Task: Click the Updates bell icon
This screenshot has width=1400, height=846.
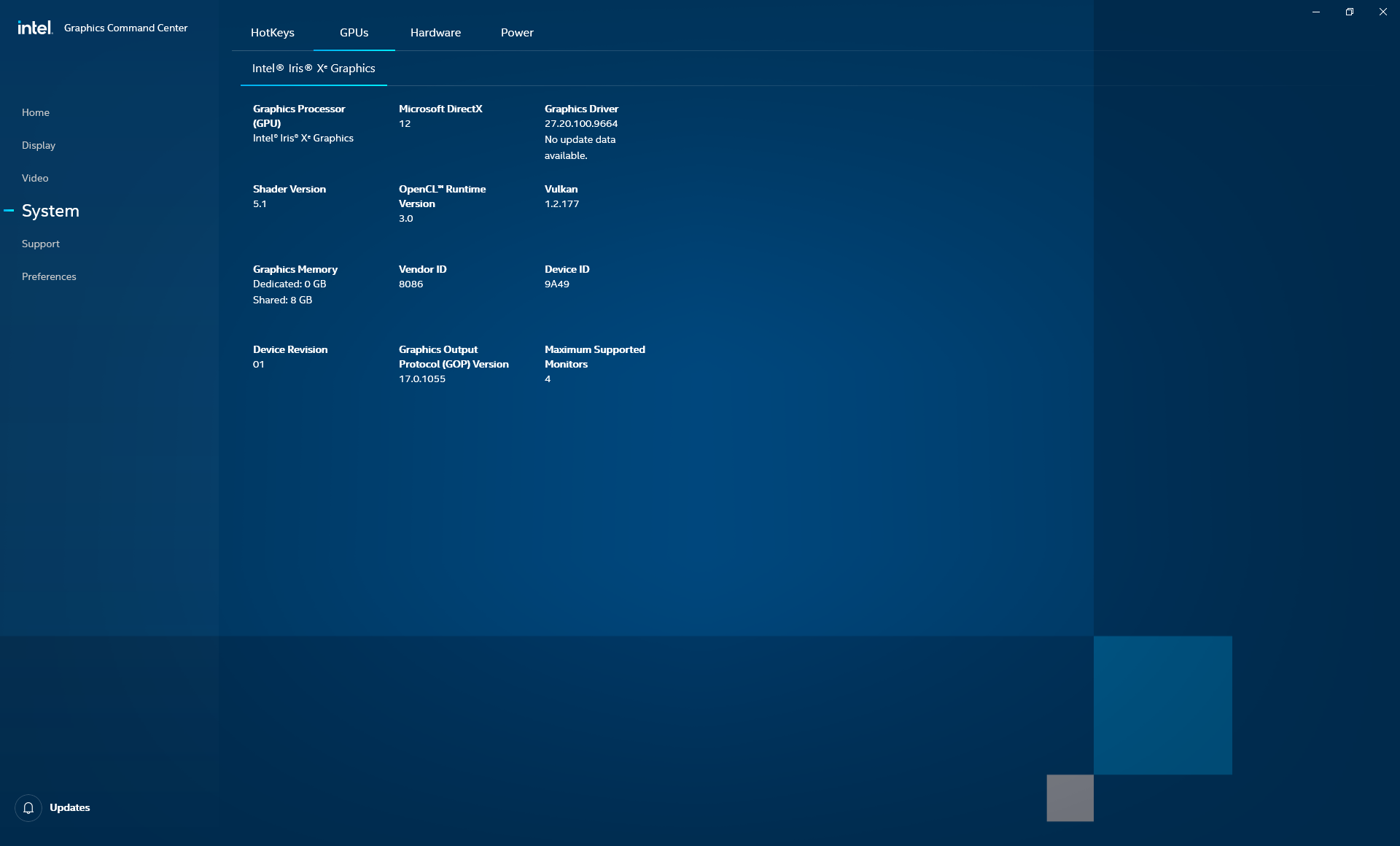Action: pos(28,807)
